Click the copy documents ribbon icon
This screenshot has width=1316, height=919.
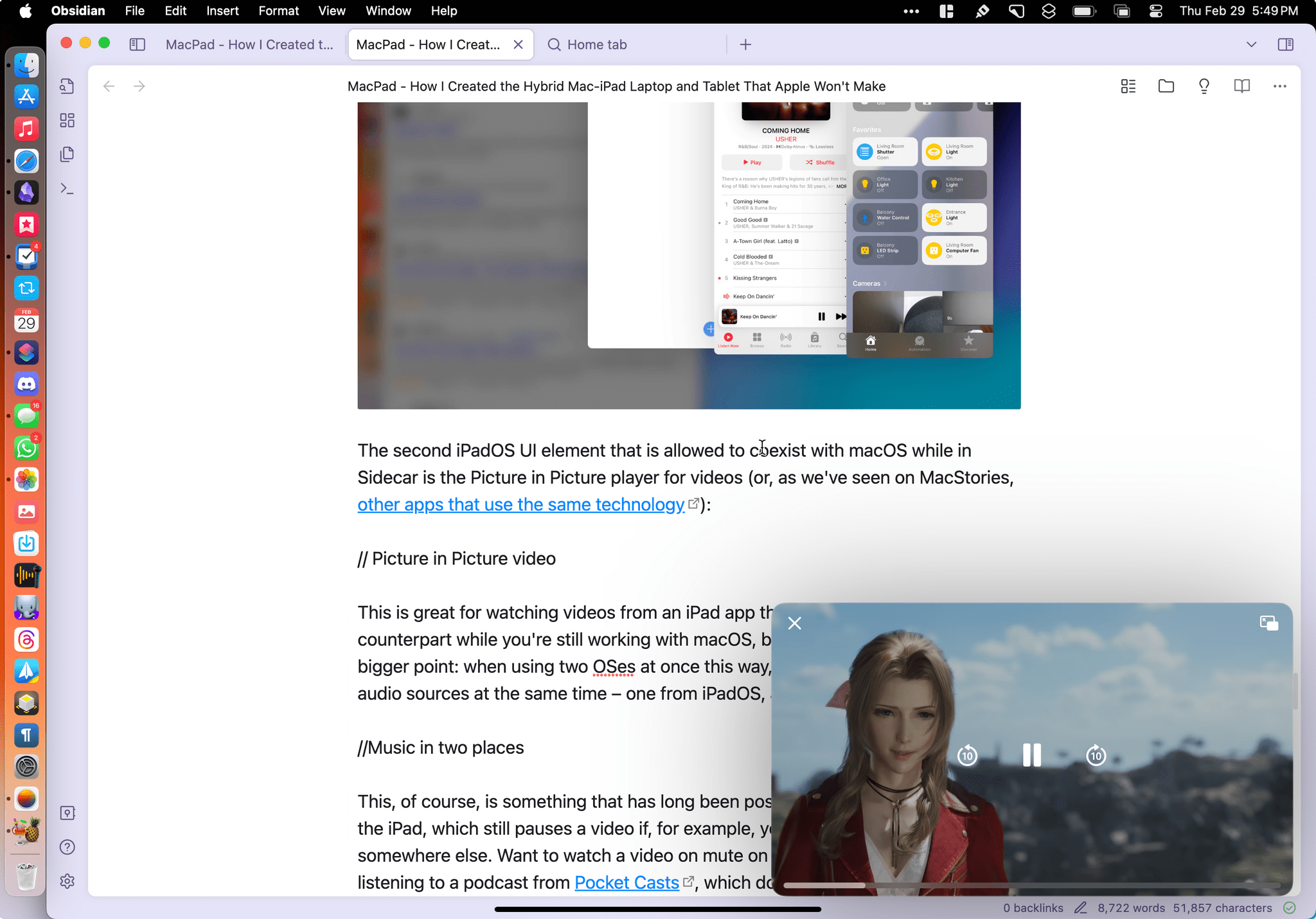pyautogui.click(x=67, y=154)
